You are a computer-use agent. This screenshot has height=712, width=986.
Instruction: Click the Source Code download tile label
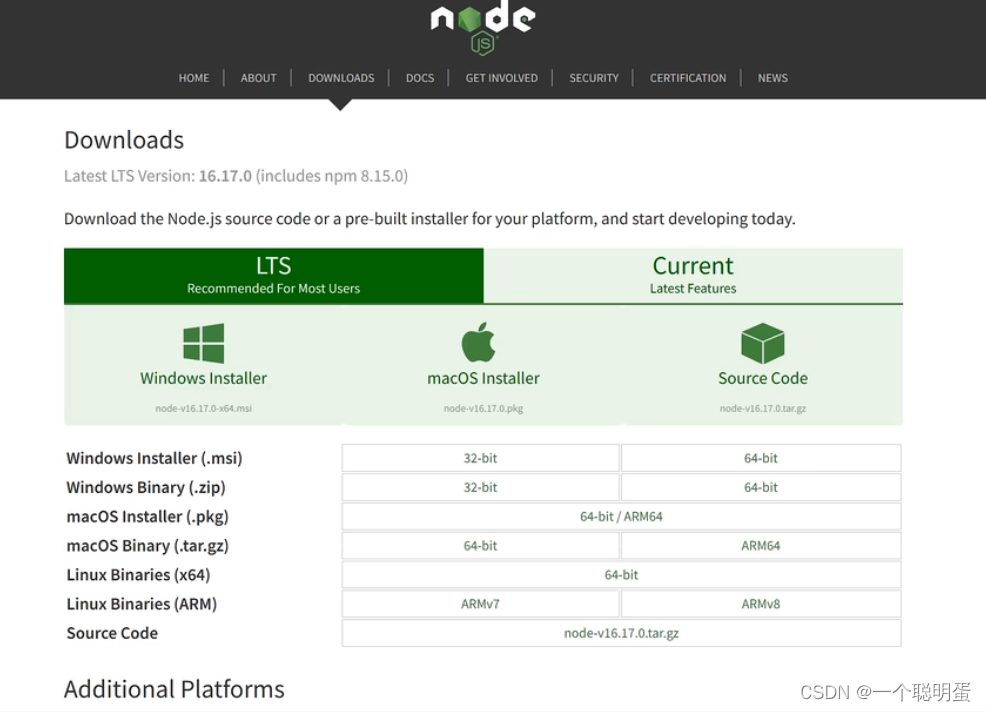point(763,378)
